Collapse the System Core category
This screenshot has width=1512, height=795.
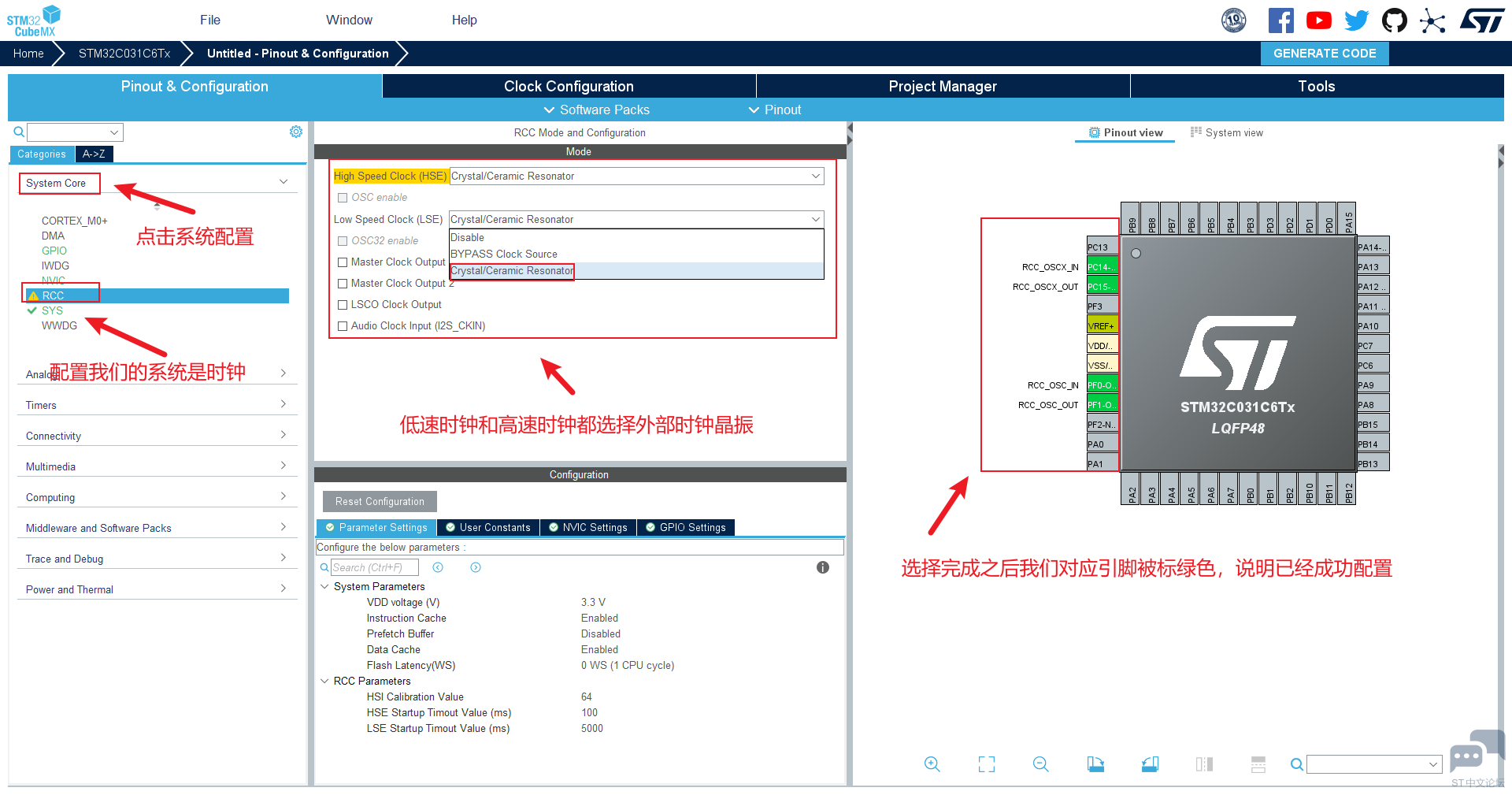[283, 182]
